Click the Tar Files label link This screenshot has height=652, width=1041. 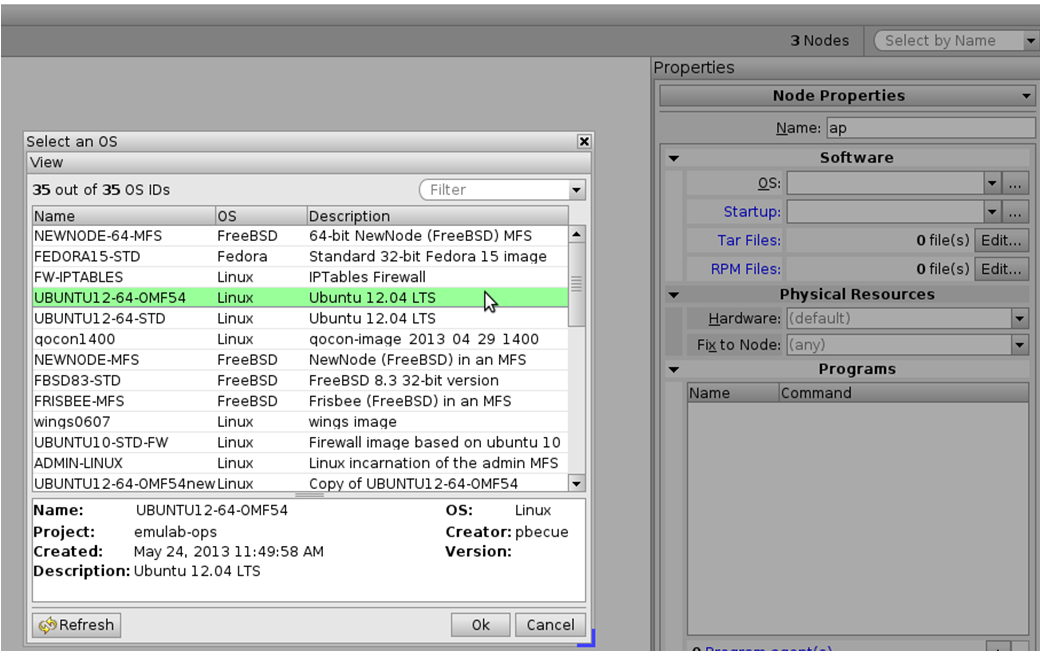point(749,240)
